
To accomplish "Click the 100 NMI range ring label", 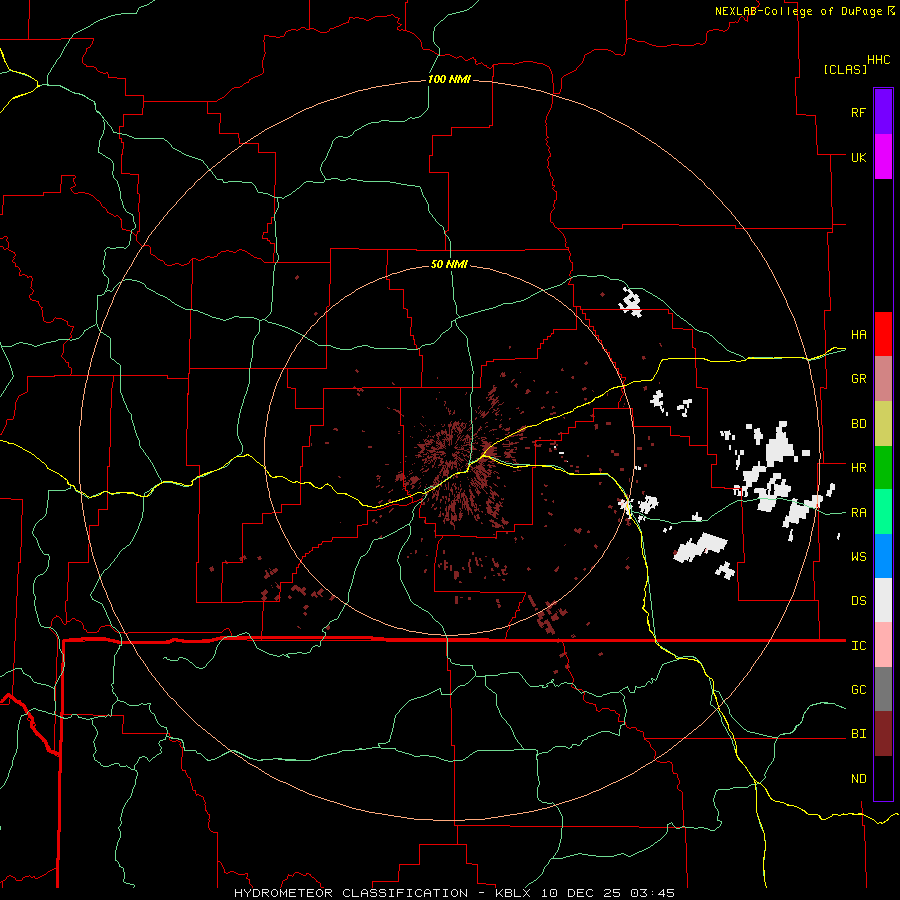I will pyautogui.click(x=449, y=79).
